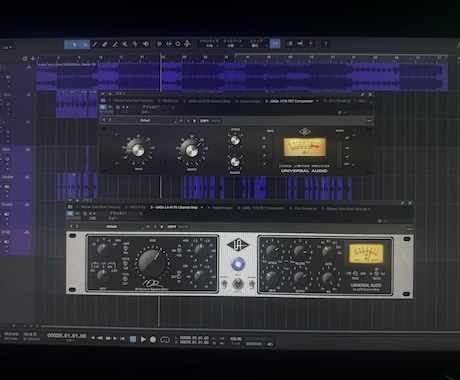This screenshot has height=380, width=460.
Task: Open dropdown arrow next to LA-6176 tab
Action: (202, 207)
